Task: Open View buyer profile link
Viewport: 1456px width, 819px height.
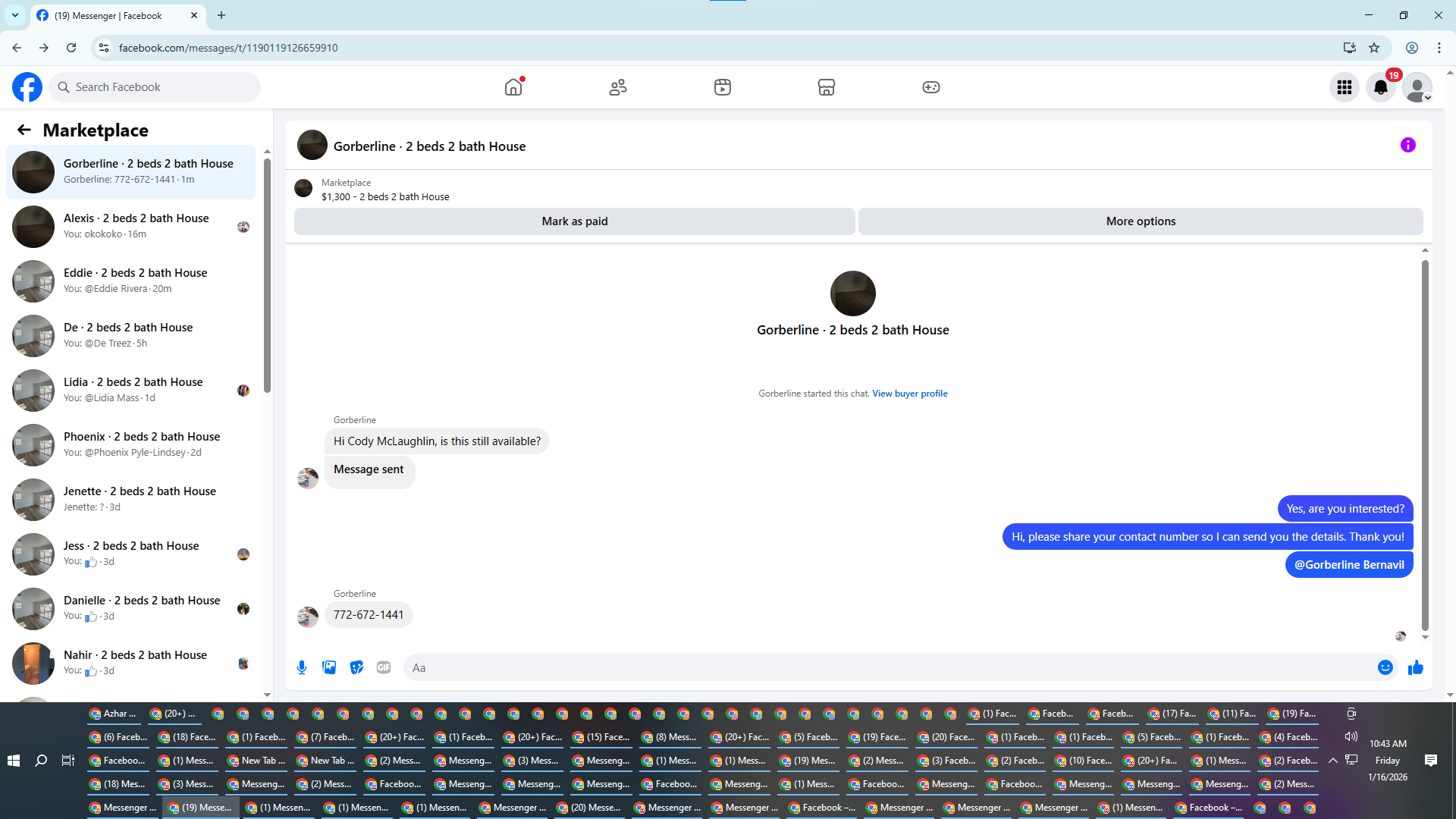Action: [x=909, y=394]
